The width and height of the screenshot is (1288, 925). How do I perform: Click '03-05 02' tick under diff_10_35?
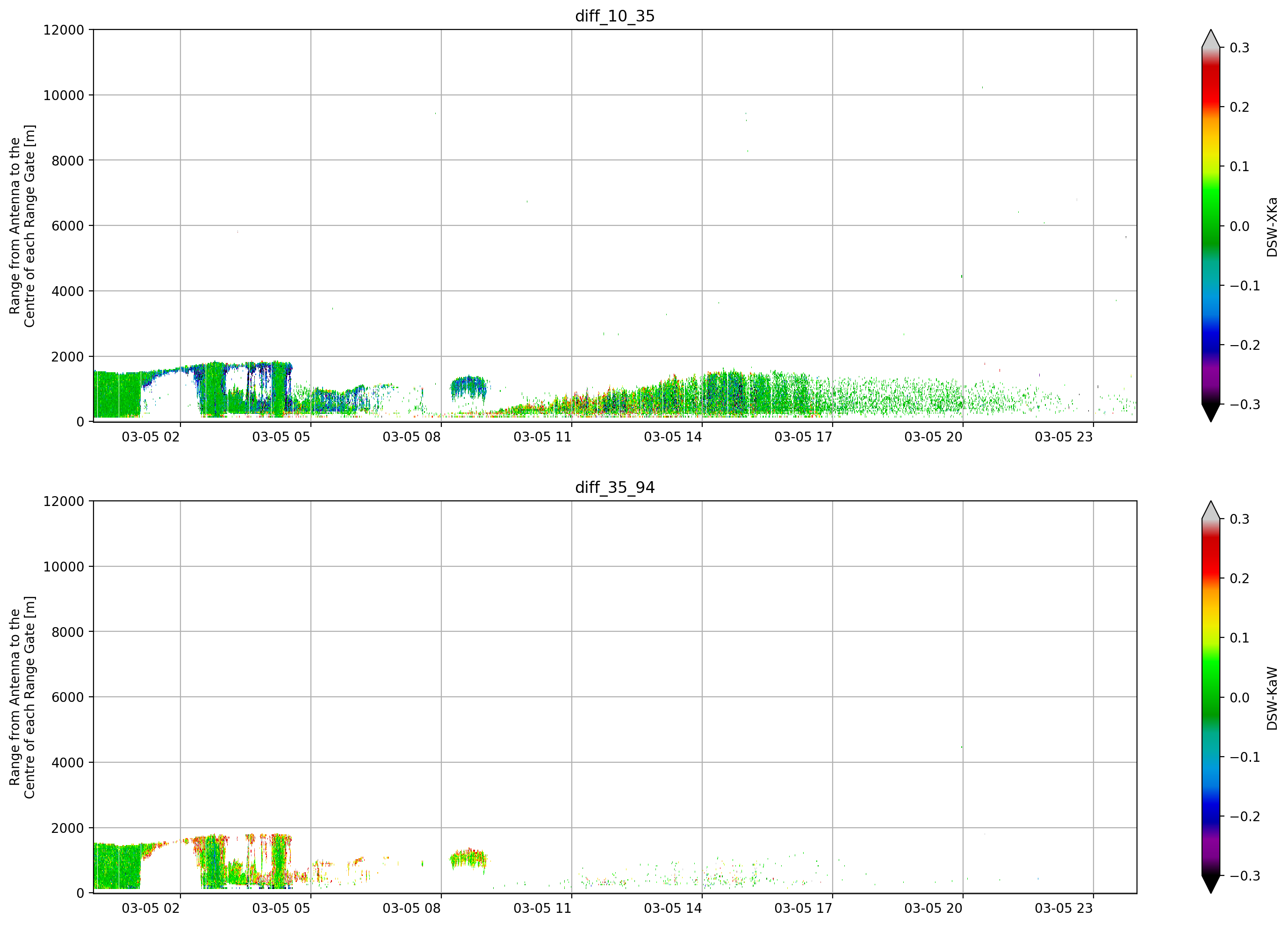click(x=151, y=437)
